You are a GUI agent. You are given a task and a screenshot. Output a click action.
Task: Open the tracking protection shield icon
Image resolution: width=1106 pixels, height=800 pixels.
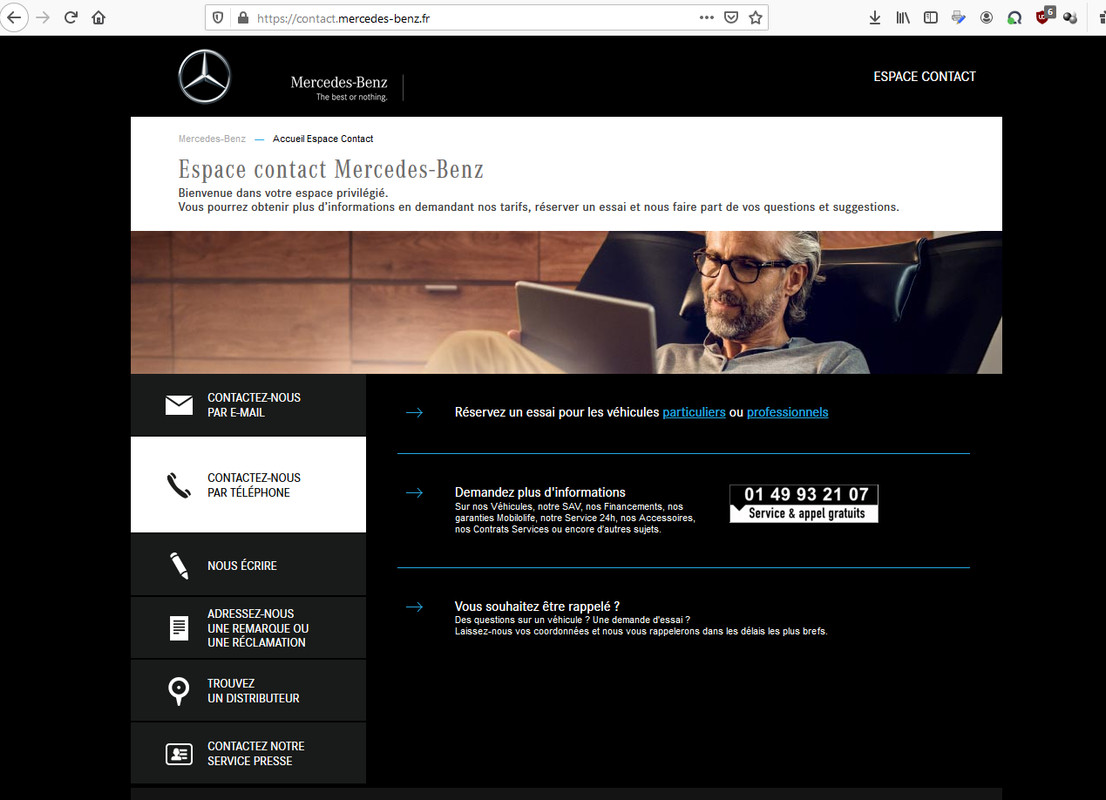pyautogui.click(x=218, y=18)
